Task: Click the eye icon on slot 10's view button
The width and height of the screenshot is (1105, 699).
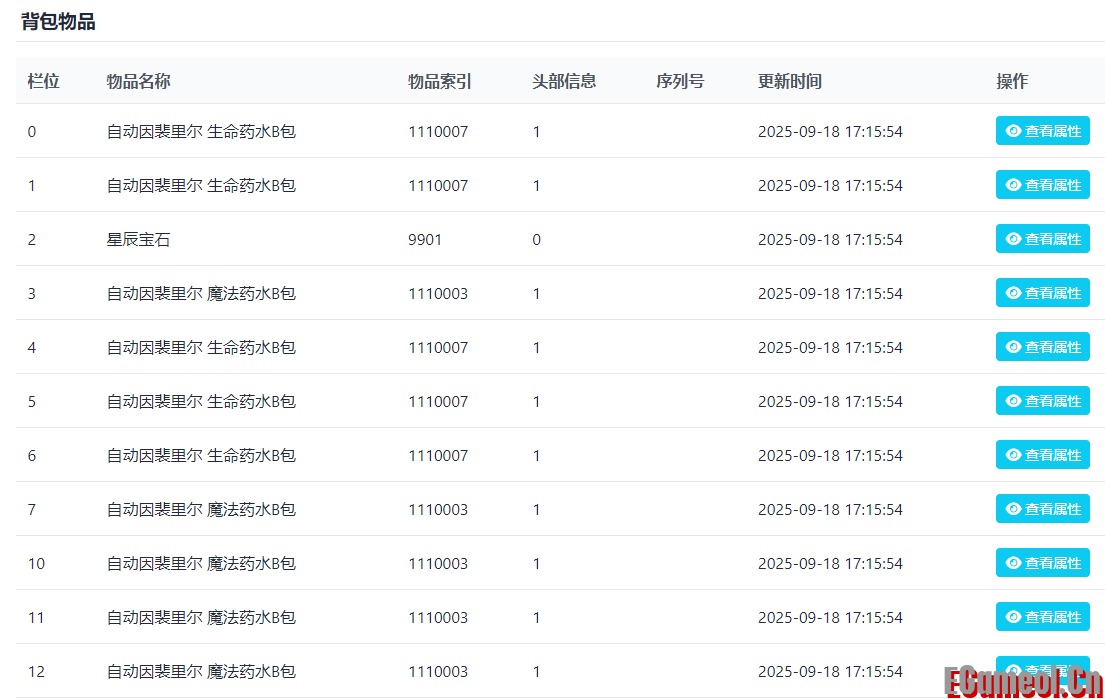Action: pyautogui.click(x=1013, y=562)
